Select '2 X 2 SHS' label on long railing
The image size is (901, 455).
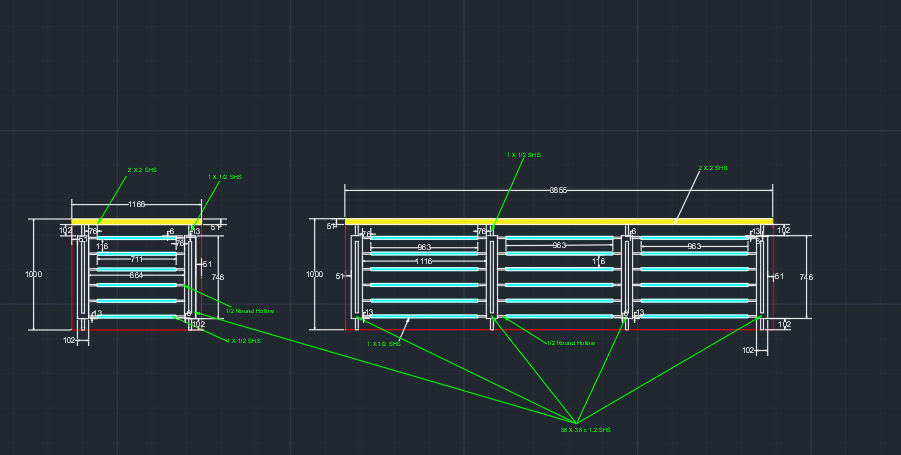coord(713,168)
